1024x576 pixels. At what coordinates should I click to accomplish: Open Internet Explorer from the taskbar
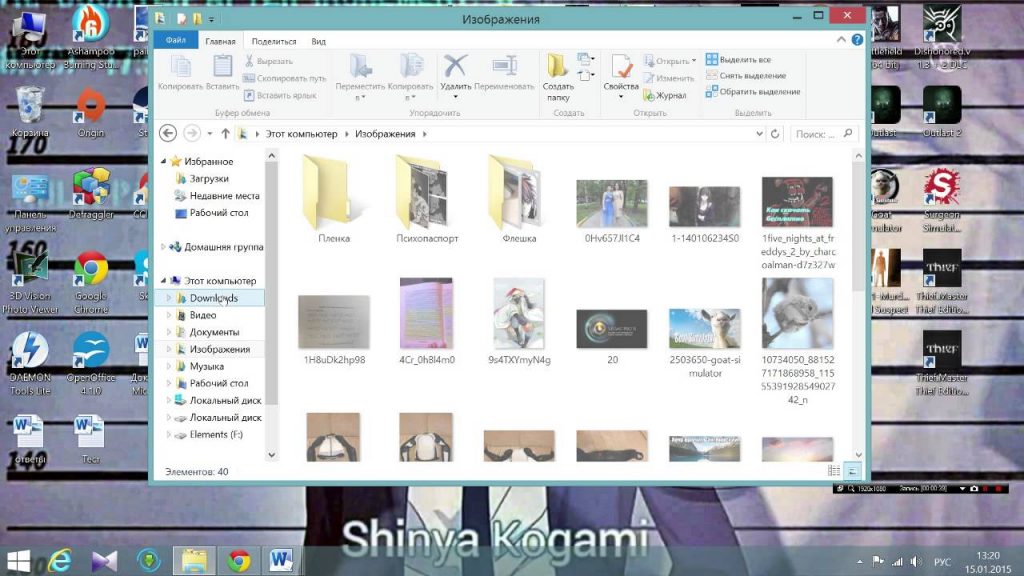[60, 561]
